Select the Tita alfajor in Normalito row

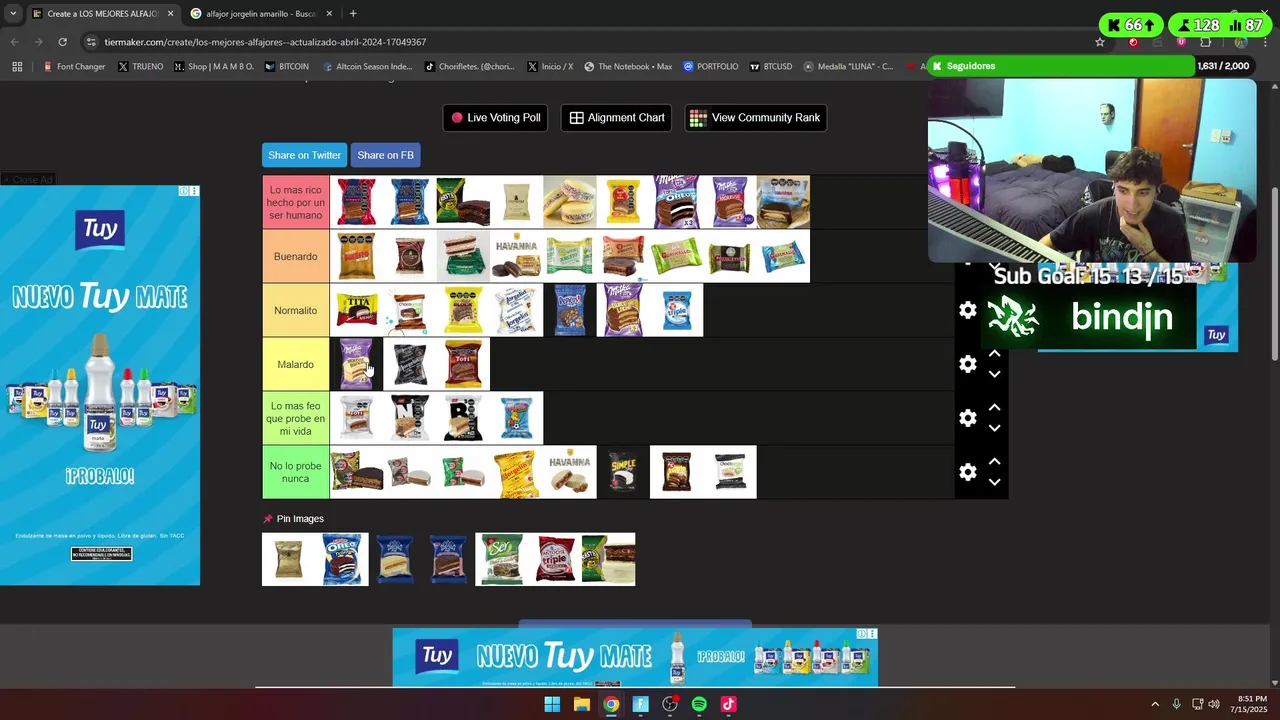pyautogui.click(x=356, y=310)
